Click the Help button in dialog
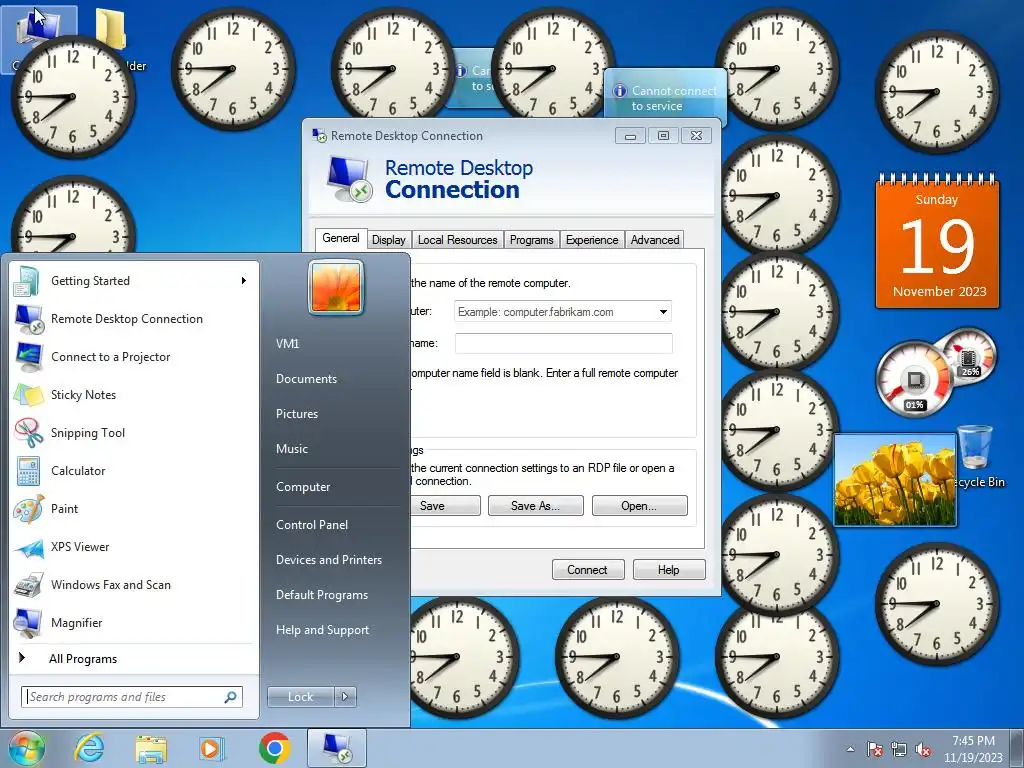The width and height of the screenshot is (1024, 768). [669, 569]
